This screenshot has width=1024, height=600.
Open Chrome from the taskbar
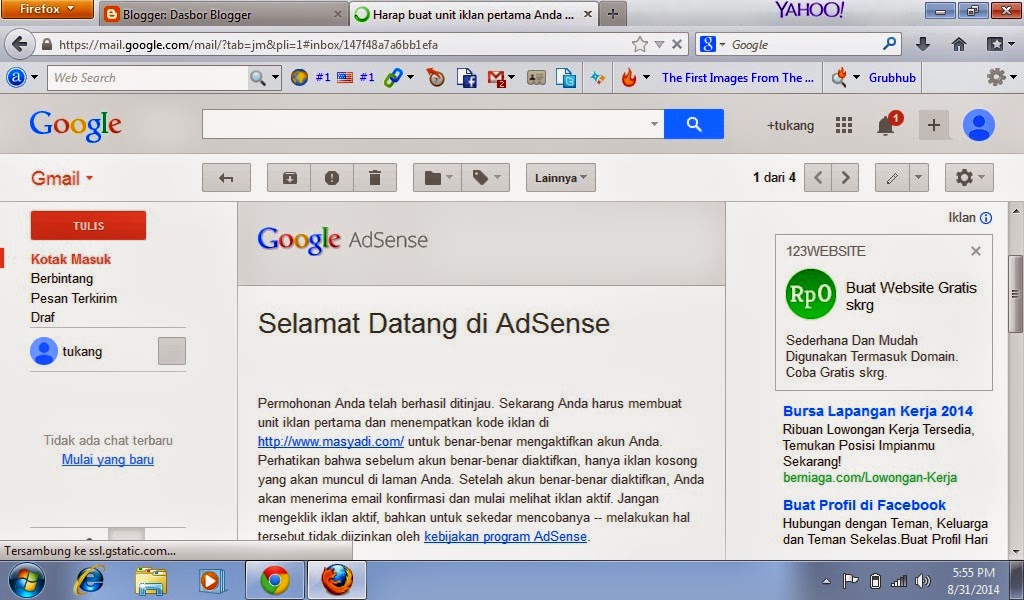coord(275,580)
